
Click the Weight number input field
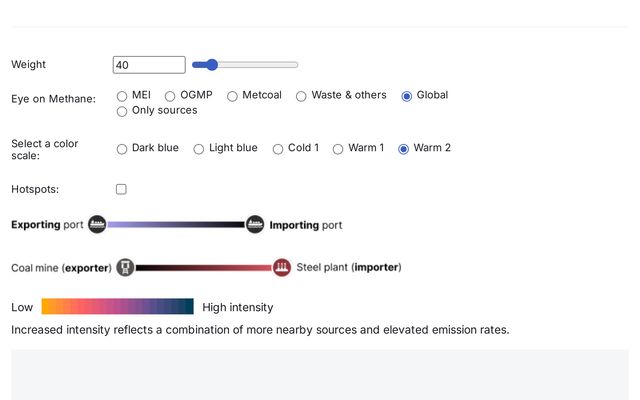tap(149, 65)
